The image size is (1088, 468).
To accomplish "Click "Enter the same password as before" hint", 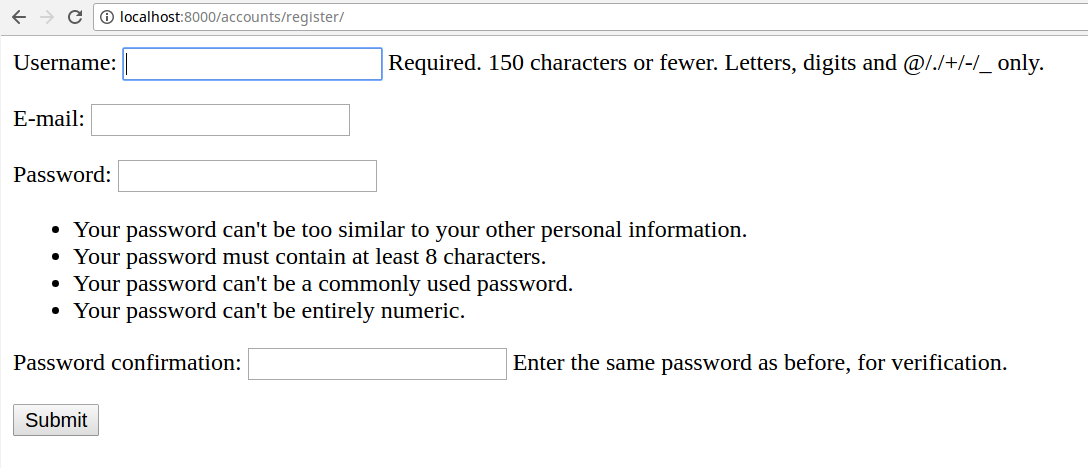I will (759, 363).
